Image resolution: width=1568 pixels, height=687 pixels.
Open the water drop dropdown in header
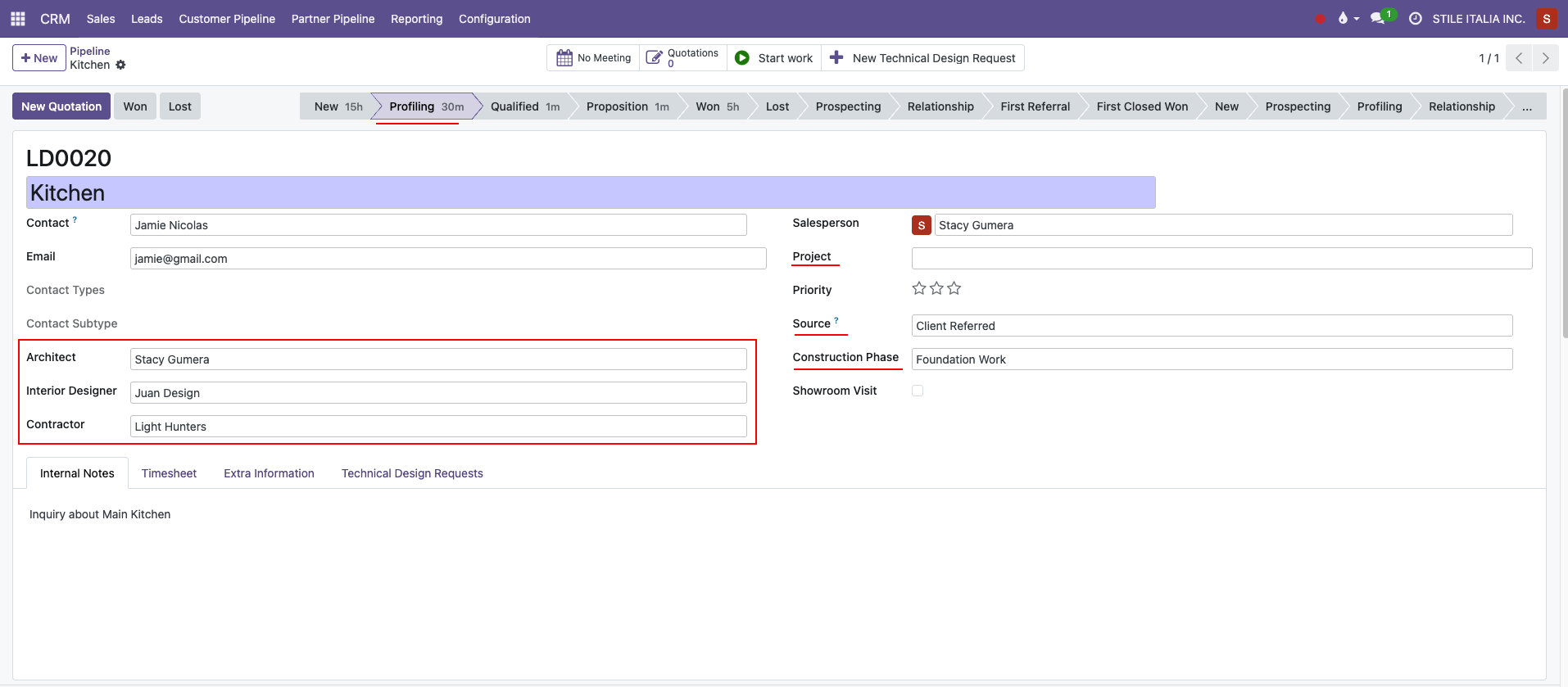point(1347,18)
